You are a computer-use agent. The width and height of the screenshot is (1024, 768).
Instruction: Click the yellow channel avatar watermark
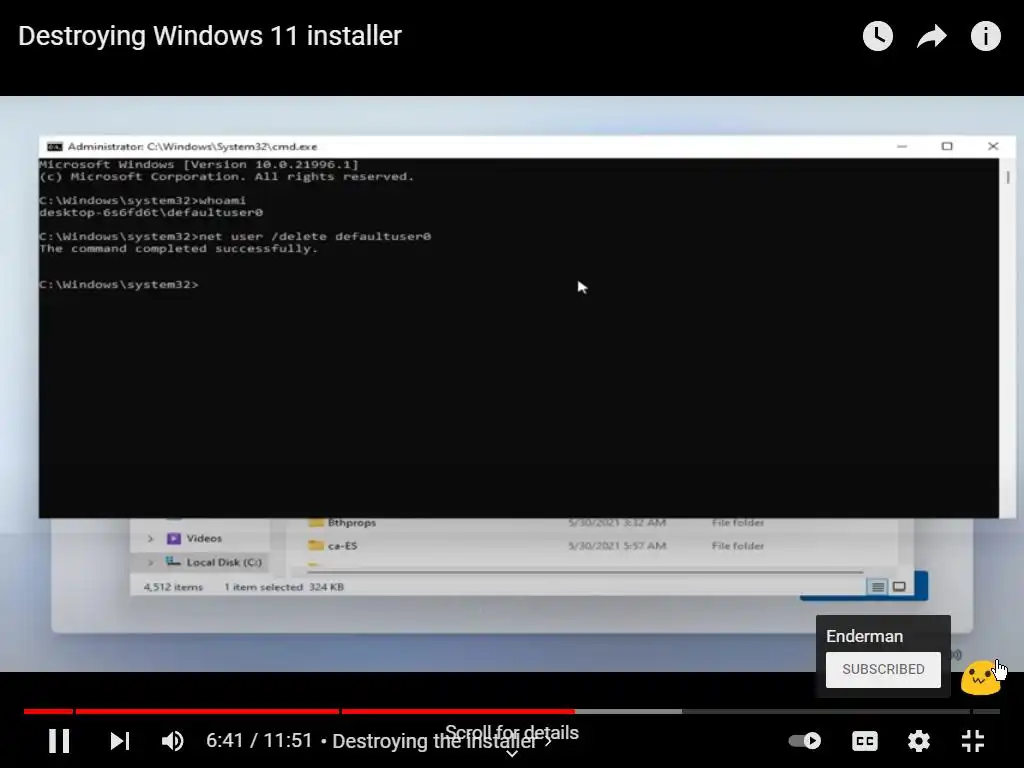pyautogui.click(x=980, y=677)
